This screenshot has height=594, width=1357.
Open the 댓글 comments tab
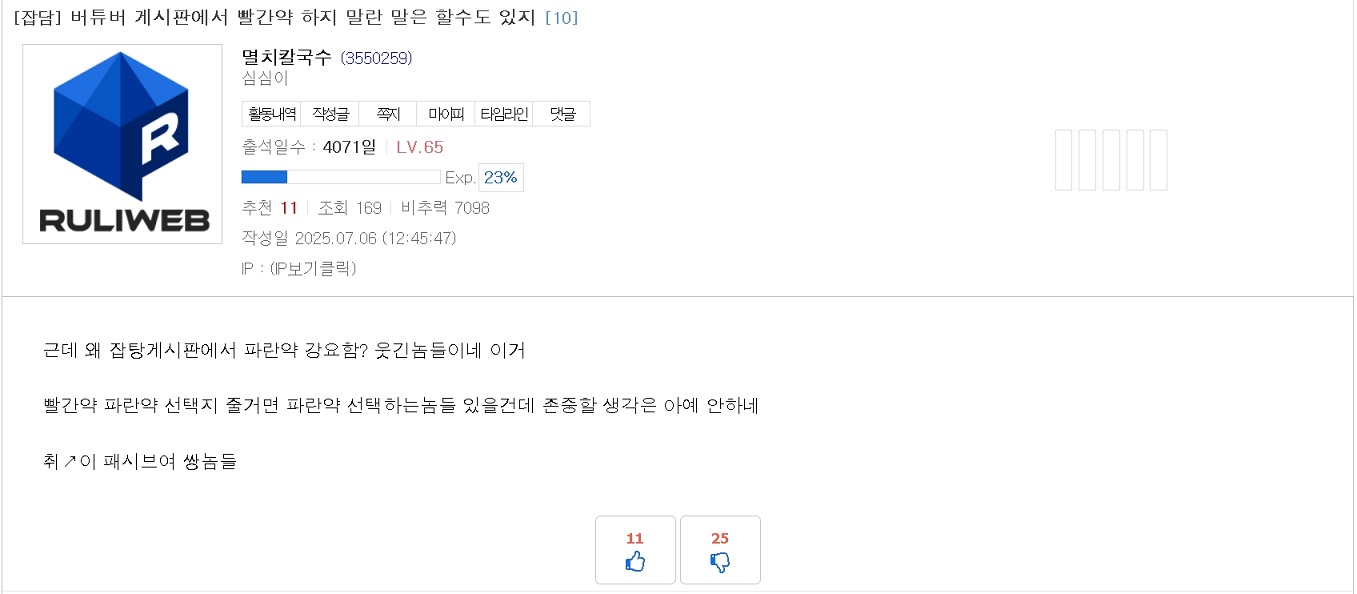pyautogui.click(x=561, y=114)
